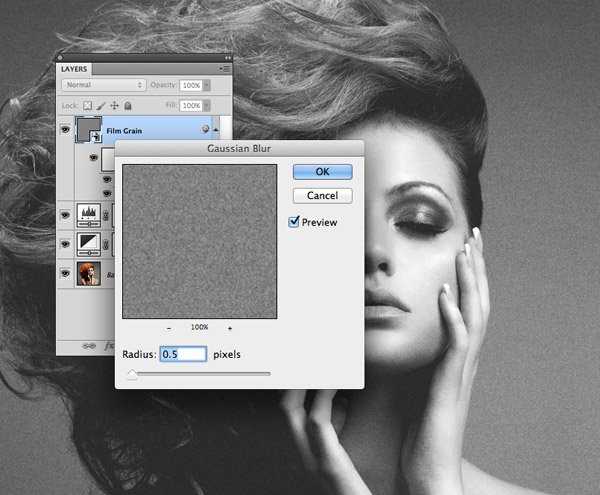The width and height of the screenshot is (600, 495).
Task: Hide the bottom color photo layer
Action: [x=66, y=272]
